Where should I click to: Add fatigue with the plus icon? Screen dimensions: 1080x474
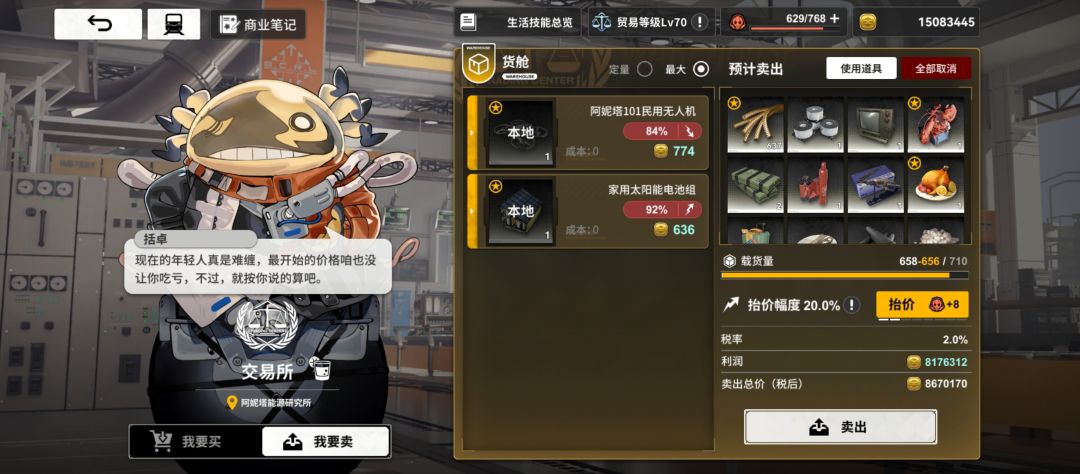[834, 19]
